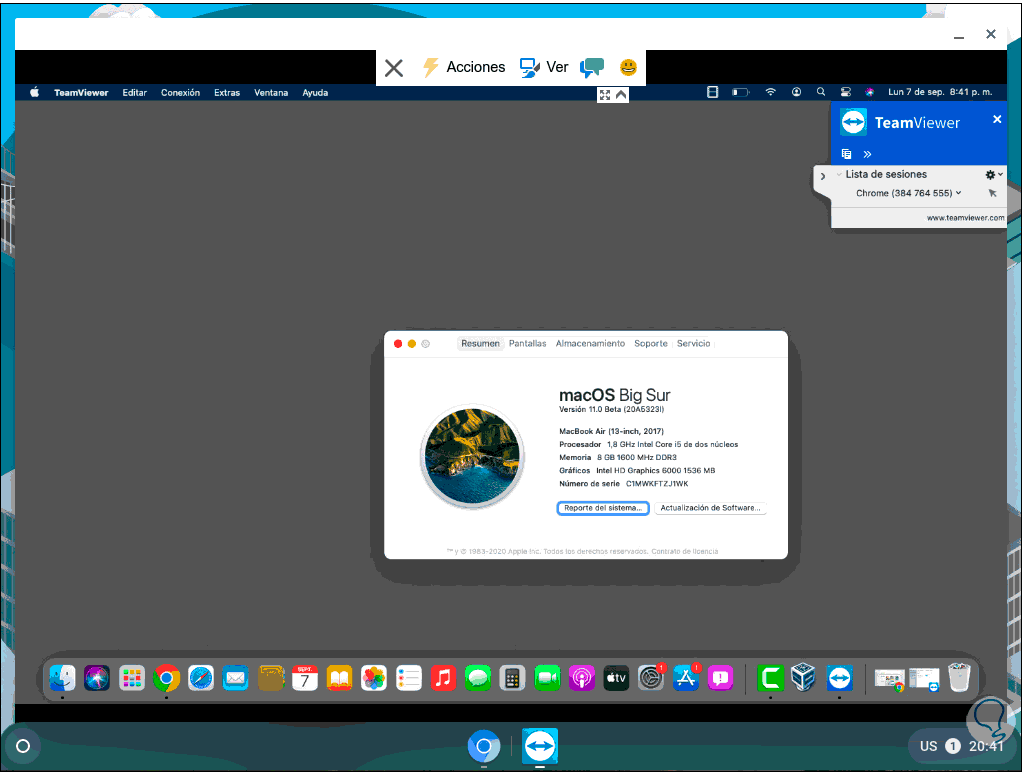The image size is (1023, 774).
Task: Open the Acciones menu
Action: point(464,67)
